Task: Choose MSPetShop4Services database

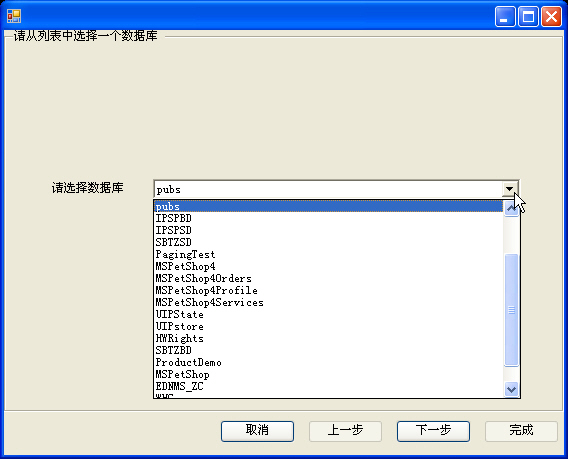Action: tap(329, 302)
